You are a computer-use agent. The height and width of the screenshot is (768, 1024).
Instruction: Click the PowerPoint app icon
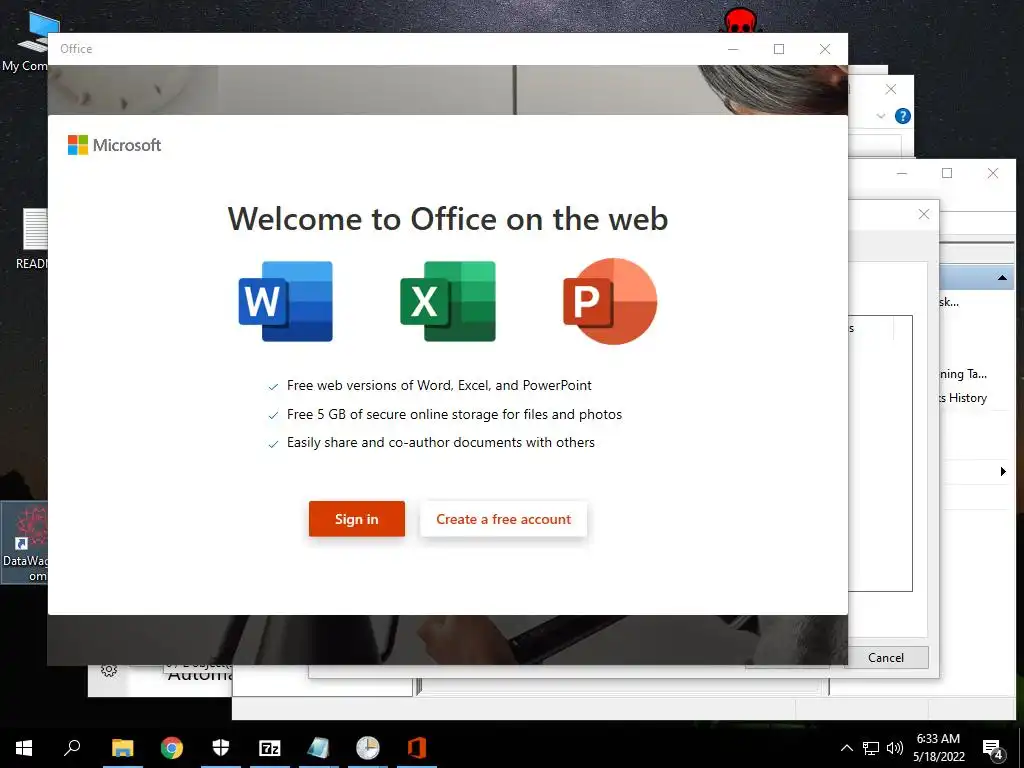610,301
